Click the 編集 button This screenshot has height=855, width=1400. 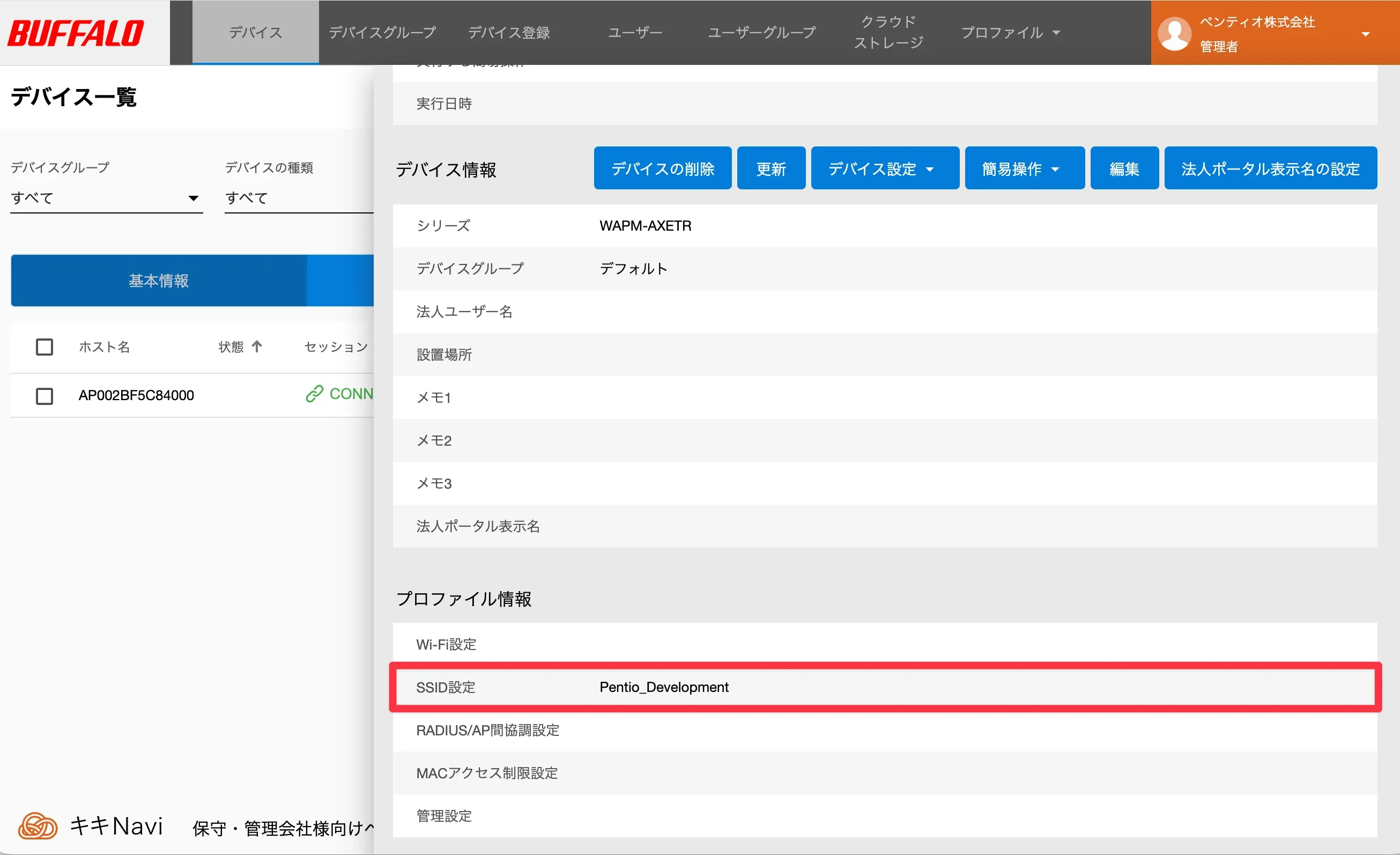[x=1124, y=168]
